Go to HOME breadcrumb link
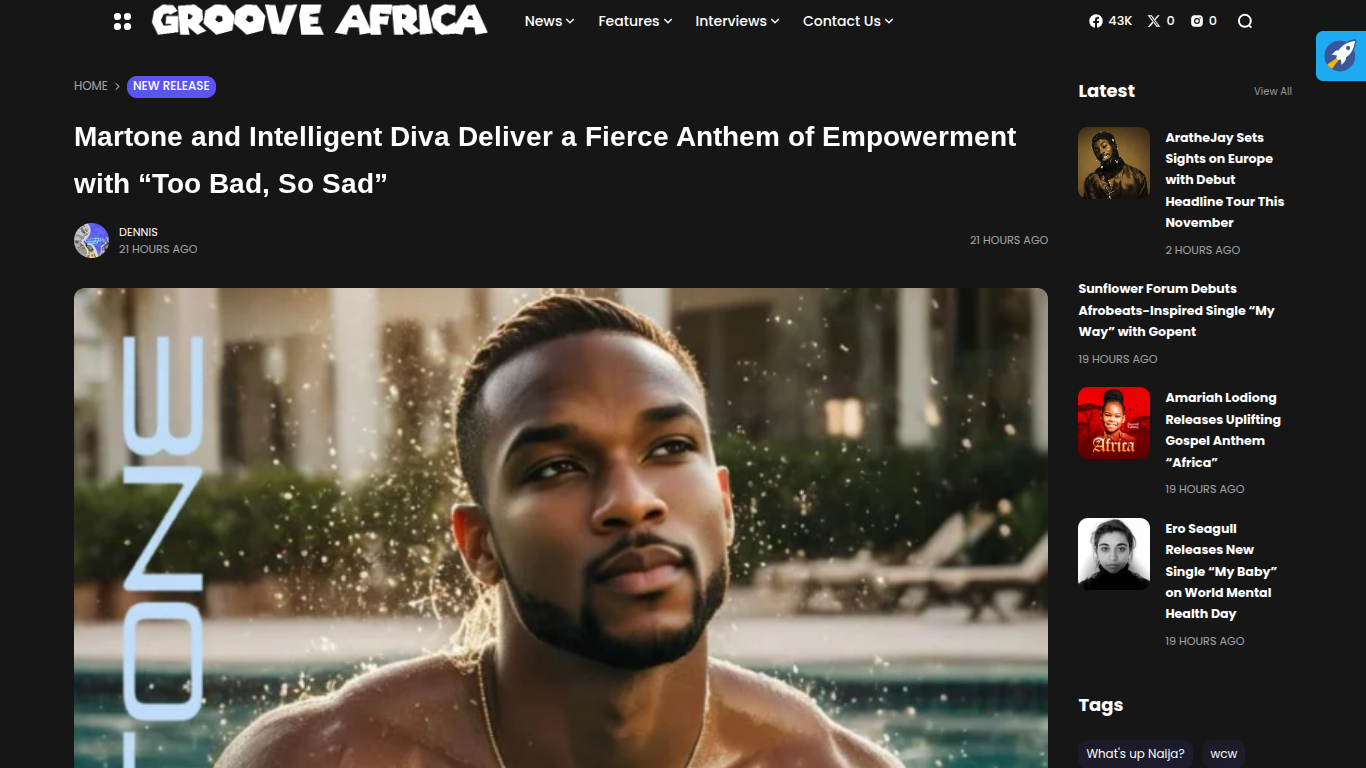Screen dimensions: 1366x768 [91, 86]
